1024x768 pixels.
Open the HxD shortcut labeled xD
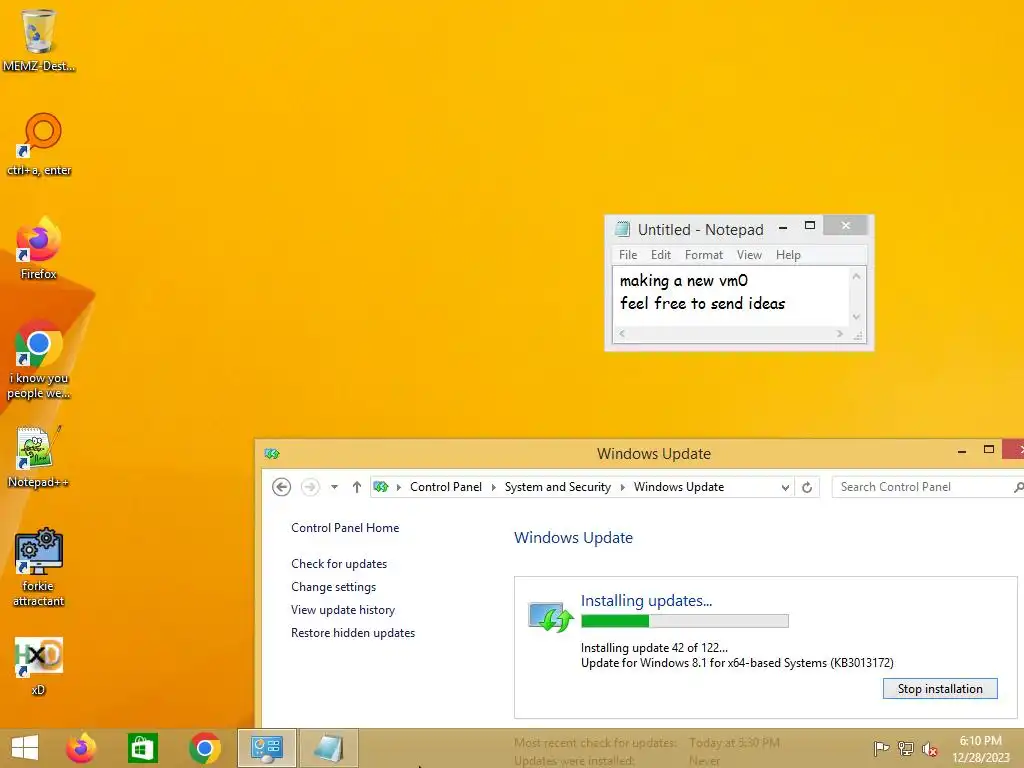(39, 666)
